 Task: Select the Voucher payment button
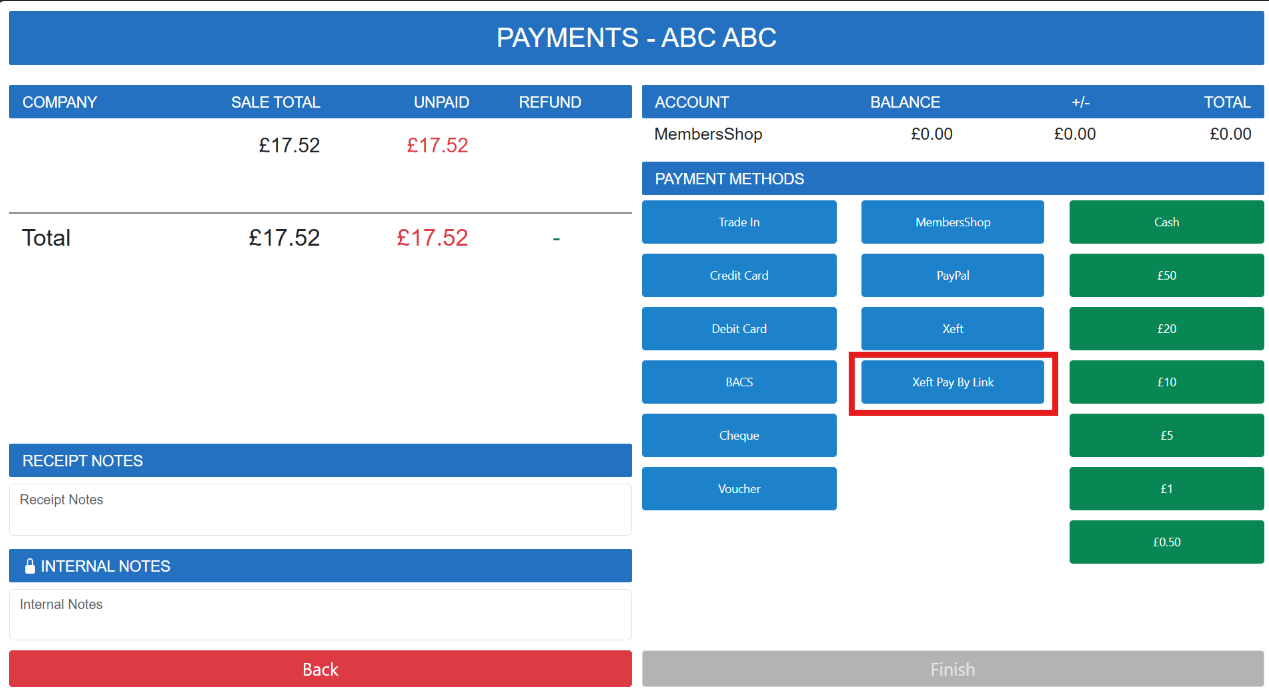pyautogui.click(x=739, y=489)
